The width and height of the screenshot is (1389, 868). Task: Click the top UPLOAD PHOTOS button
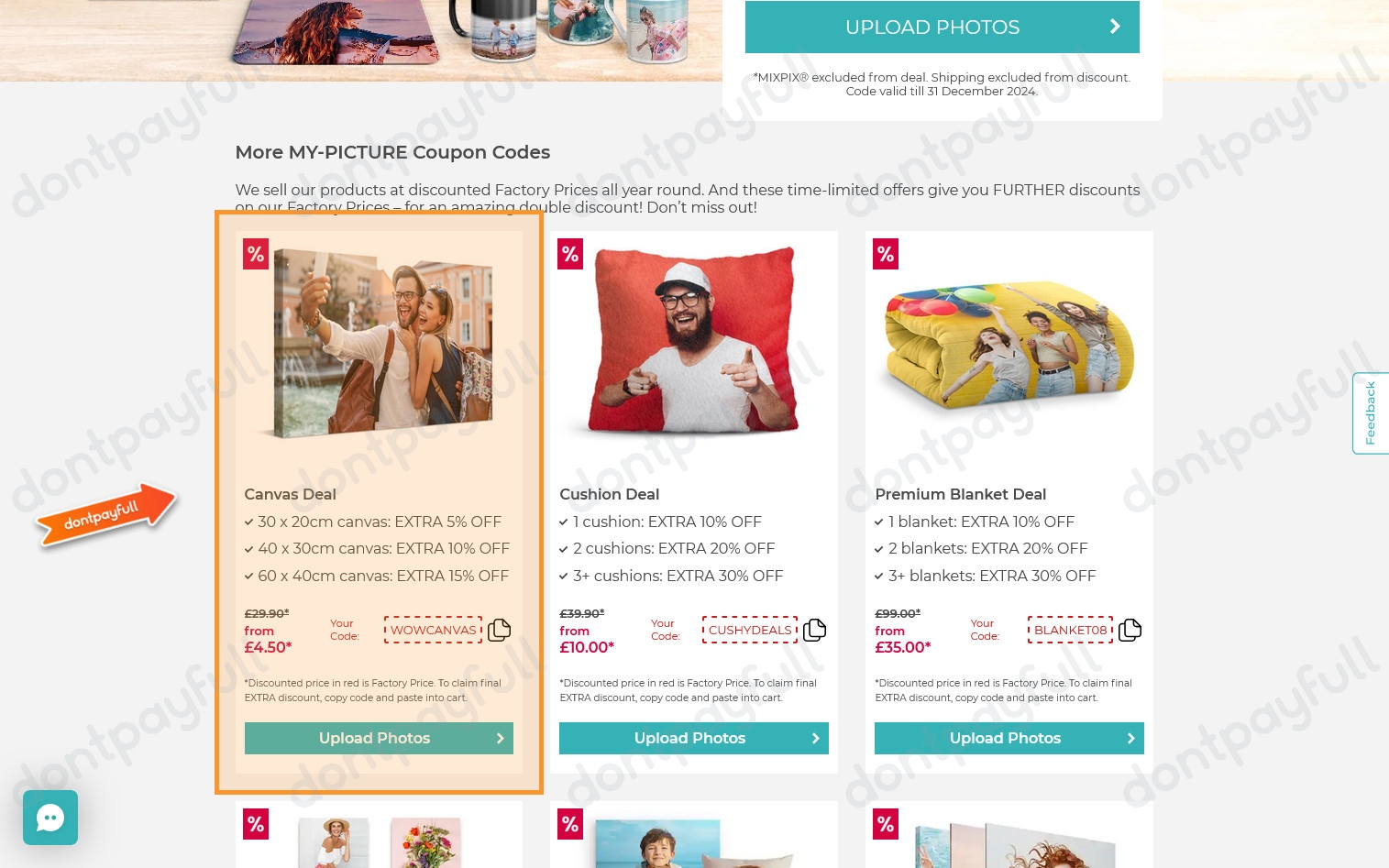pyautogui.click(x=943, y=27)
